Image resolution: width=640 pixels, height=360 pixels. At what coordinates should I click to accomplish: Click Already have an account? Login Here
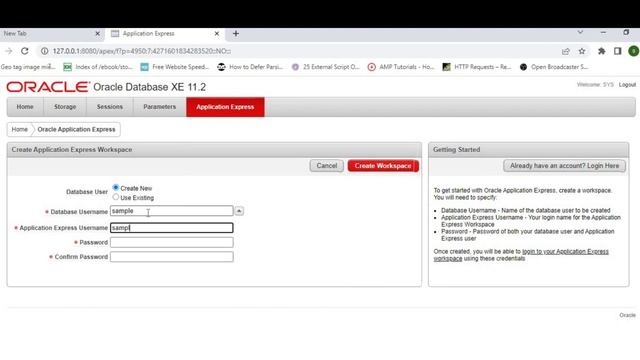click(564, 166)
